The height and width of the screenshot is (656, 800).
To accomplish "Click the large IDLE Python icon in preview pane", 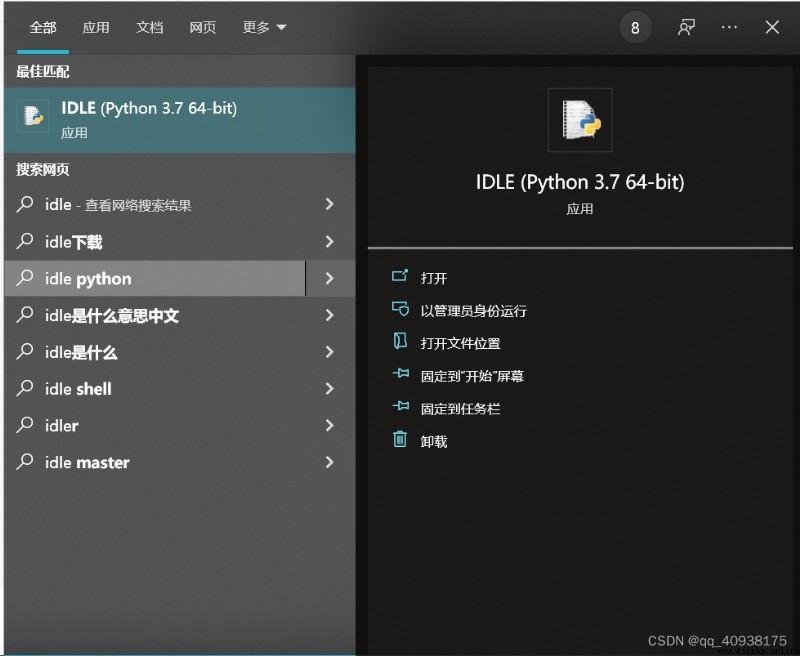I will (x=580, y=120).
